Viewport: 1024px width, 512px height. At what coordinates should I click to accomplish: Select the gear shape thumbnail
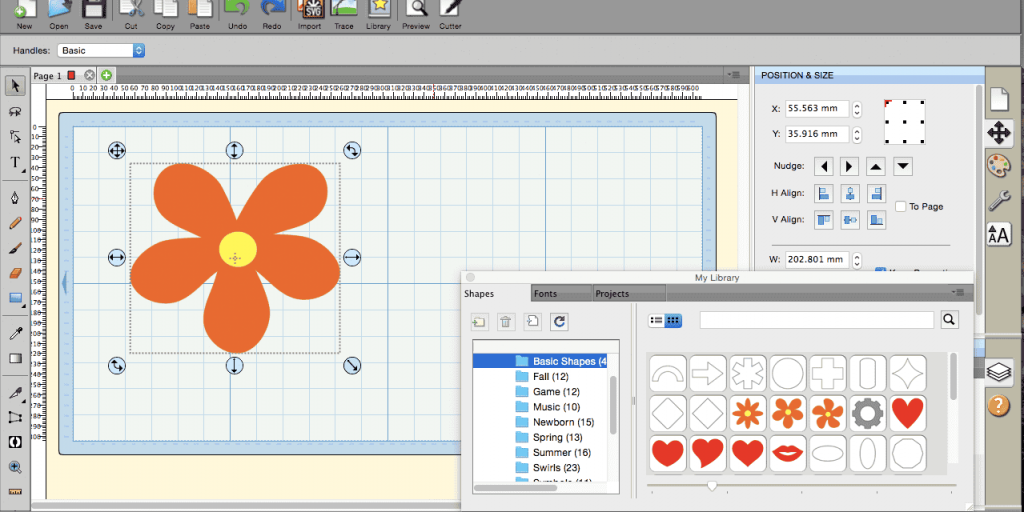[x=868, y=413]
